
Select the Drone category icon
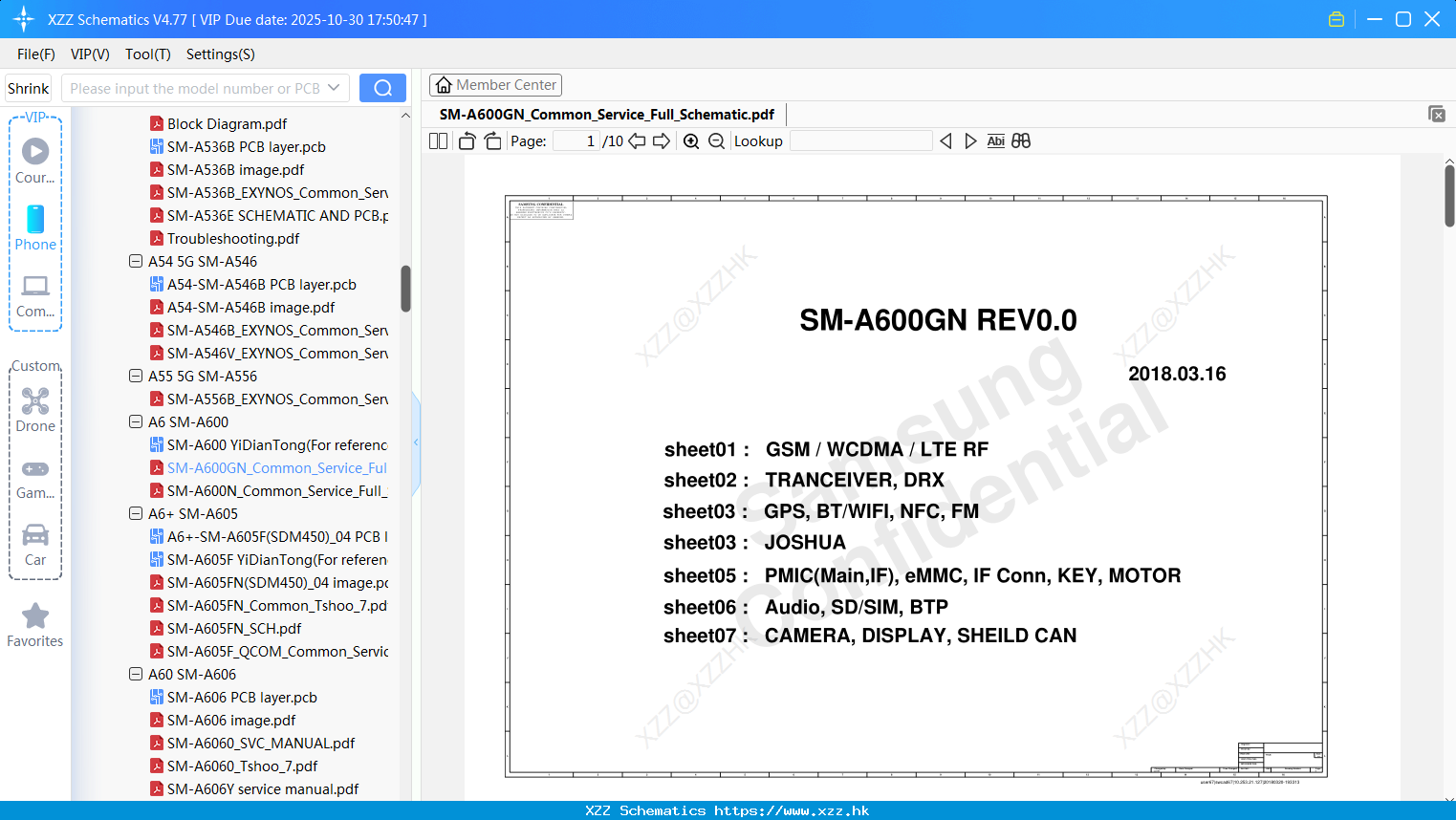[x=35, y=410]
